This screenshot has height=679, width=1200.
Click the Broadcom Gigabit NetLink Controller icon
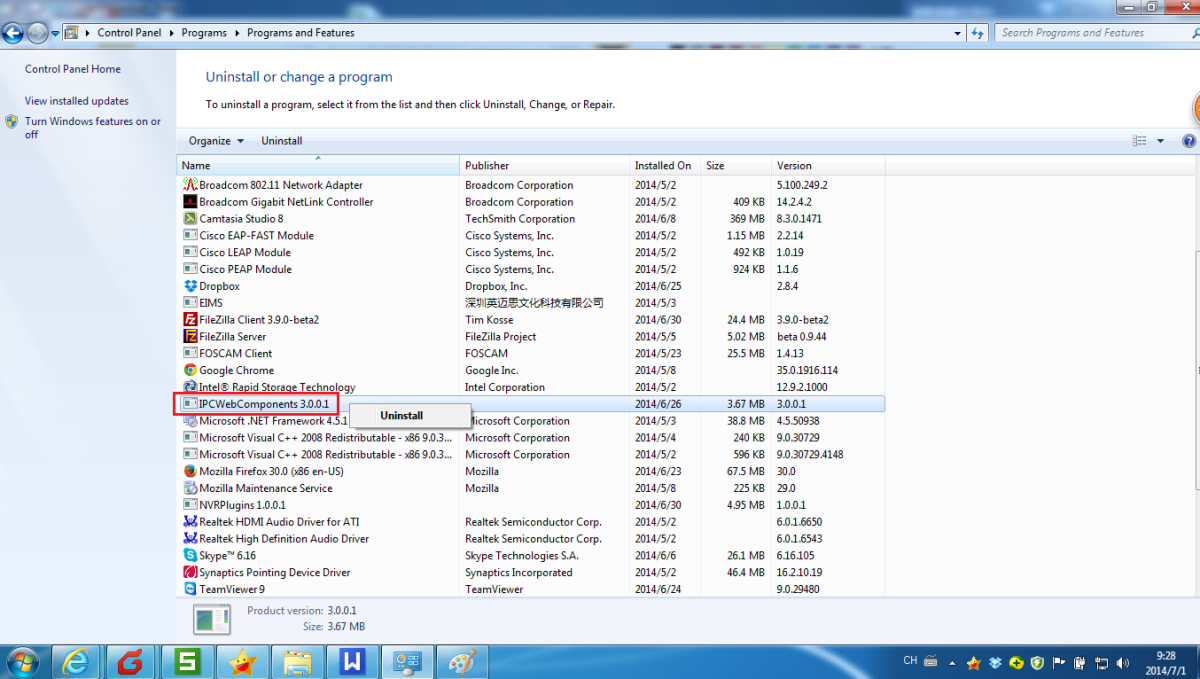tap(191, 202)
